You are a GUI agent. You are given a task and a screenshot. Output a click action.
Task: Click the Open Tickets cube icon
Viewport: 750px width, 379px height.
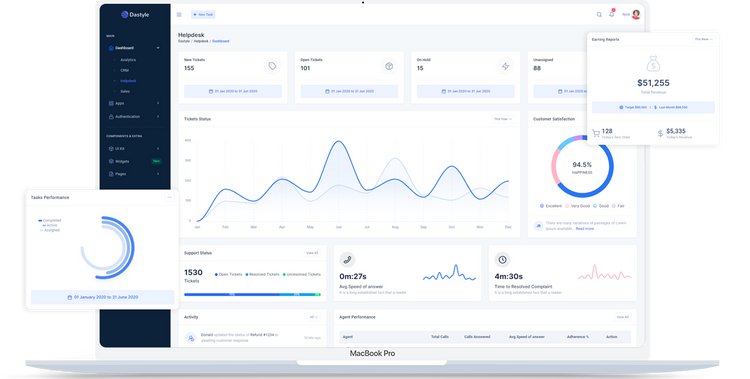[389, 66]
